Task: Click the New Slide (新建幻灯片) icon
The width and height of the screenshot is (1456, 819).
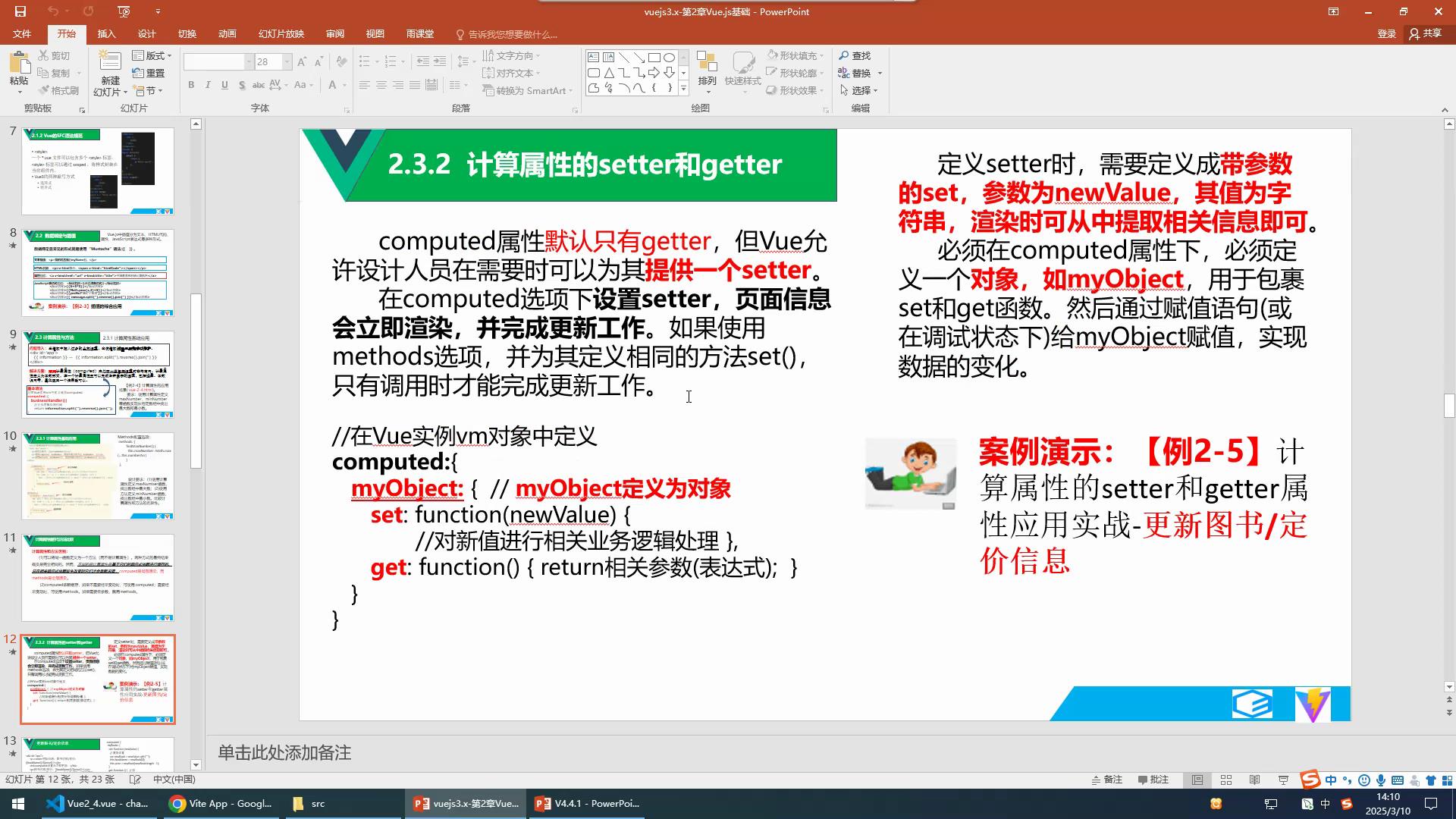Action: [110, 62]
